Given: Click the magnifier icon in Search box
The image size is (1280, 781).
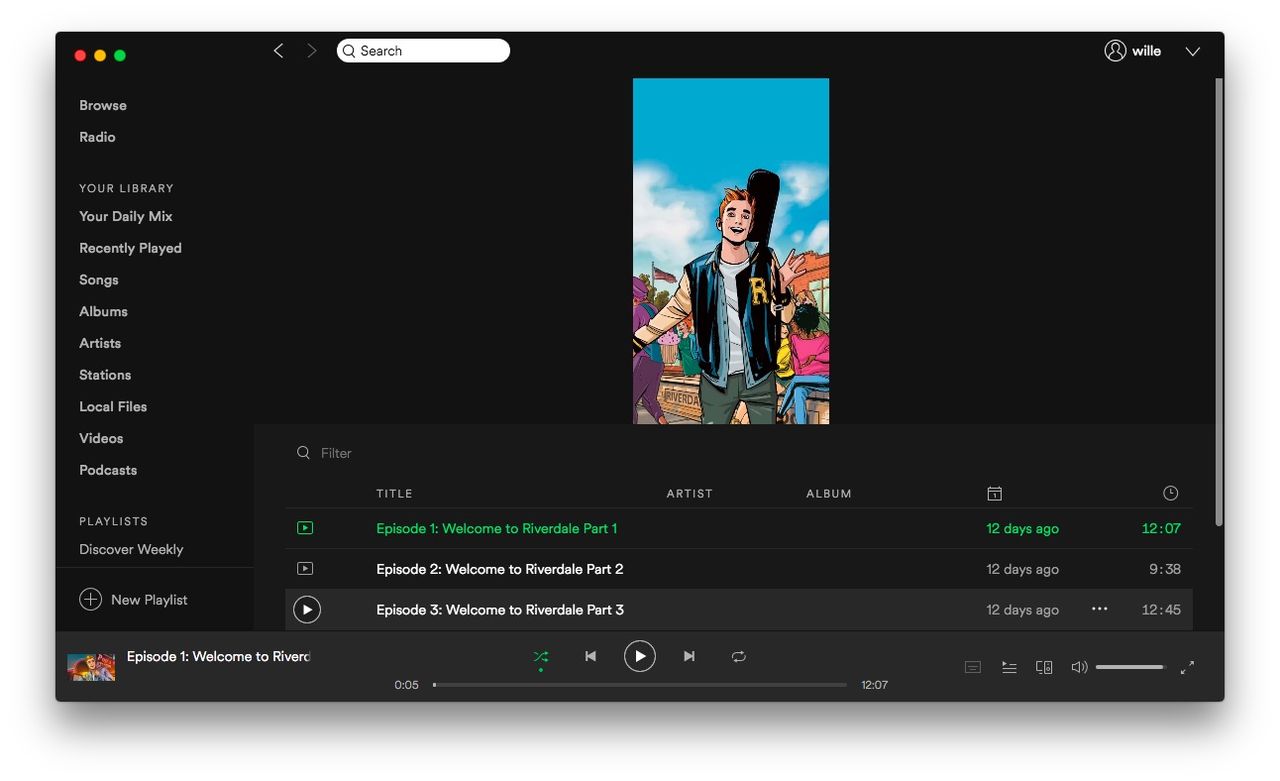Looking at the screenshot, I should point(349,51).
